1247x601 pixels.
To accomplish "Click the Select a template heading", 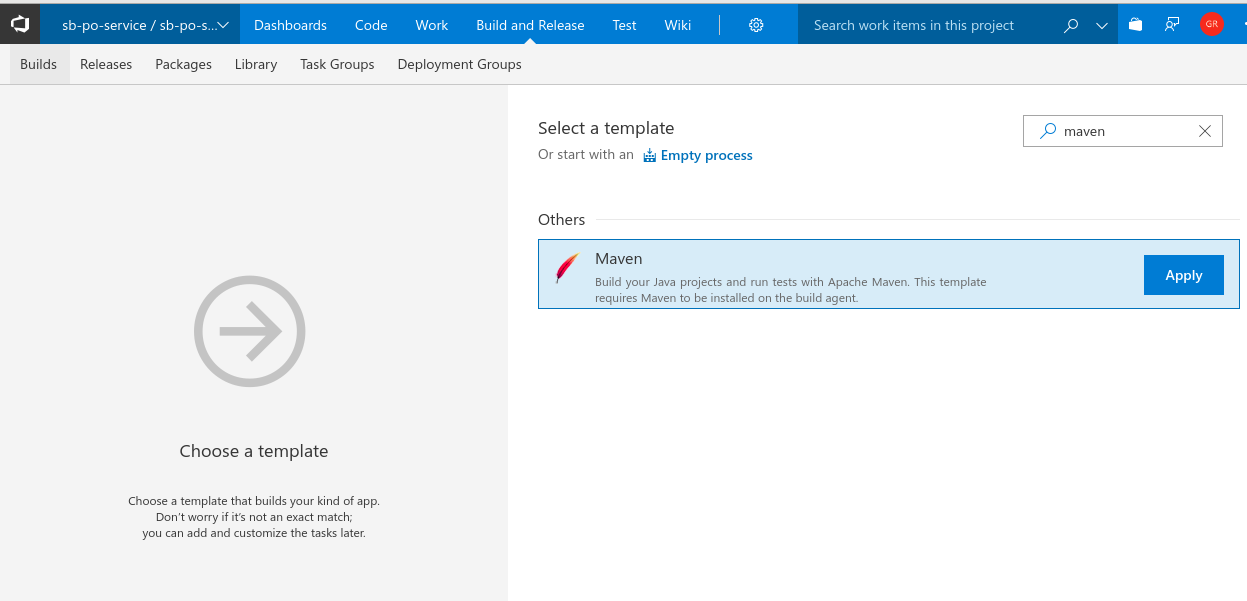I will point(606,128).
